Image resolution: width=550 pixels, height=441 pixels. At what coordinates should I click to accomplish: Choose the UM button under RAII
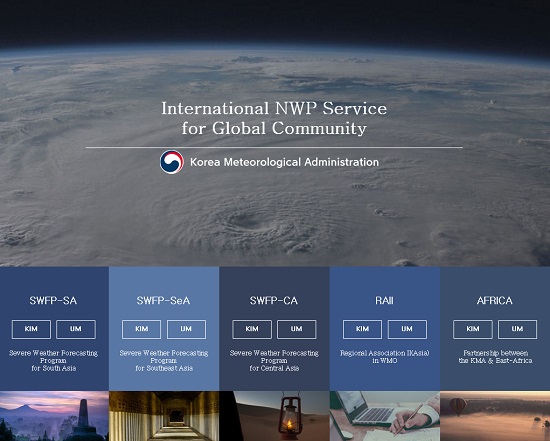(407, 329)
